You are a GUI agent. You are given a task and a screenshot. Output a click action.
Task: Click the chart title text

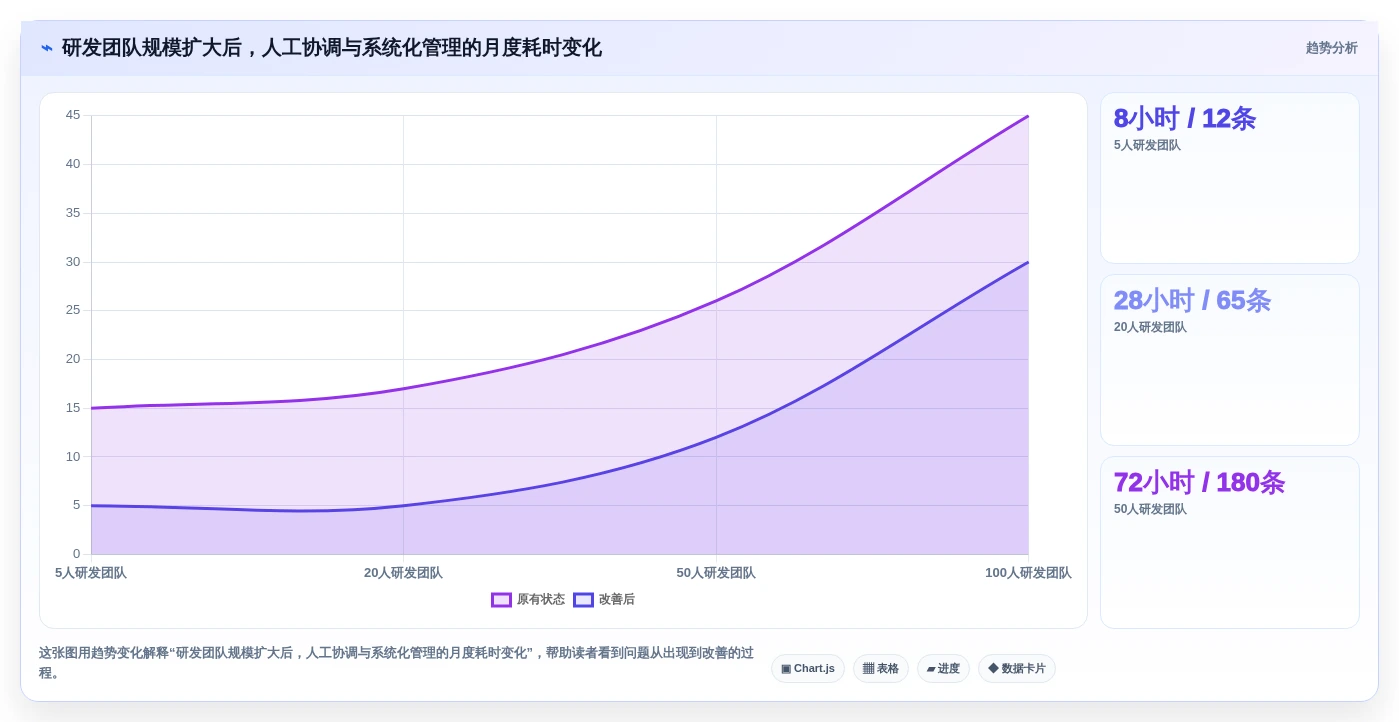[332, 48]
